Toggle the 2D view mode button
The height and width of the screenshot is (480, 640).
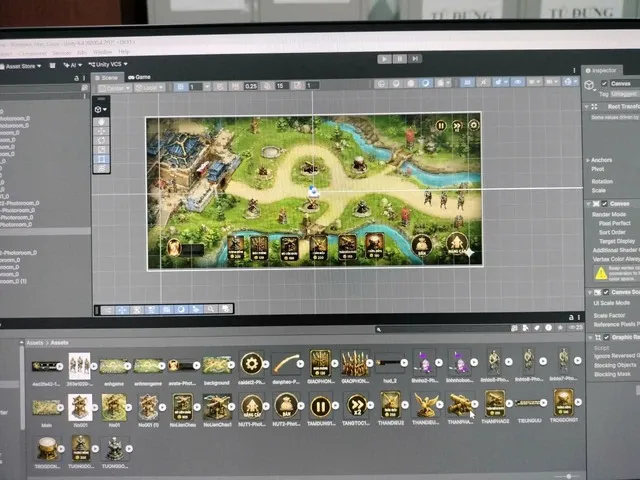point(467,83)
